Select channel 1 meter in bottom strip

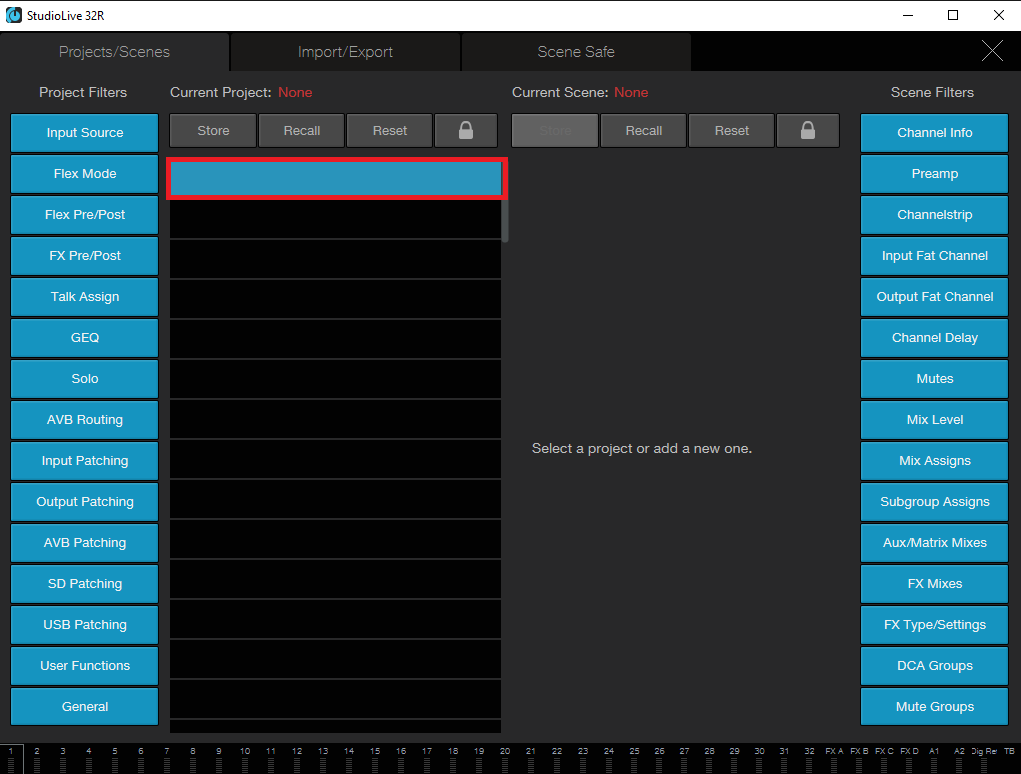11,759
